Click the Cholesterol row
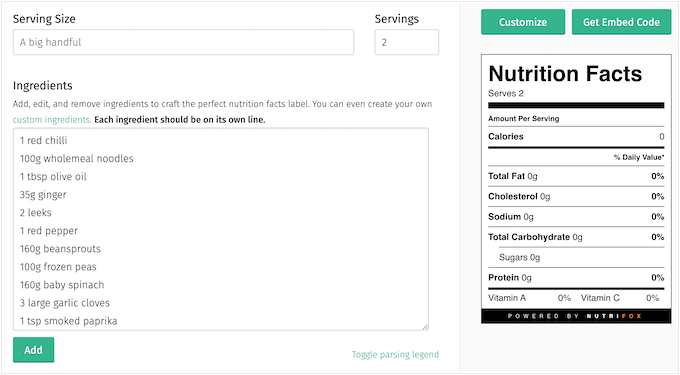This screenshot has width=680, height=375. 576,196
